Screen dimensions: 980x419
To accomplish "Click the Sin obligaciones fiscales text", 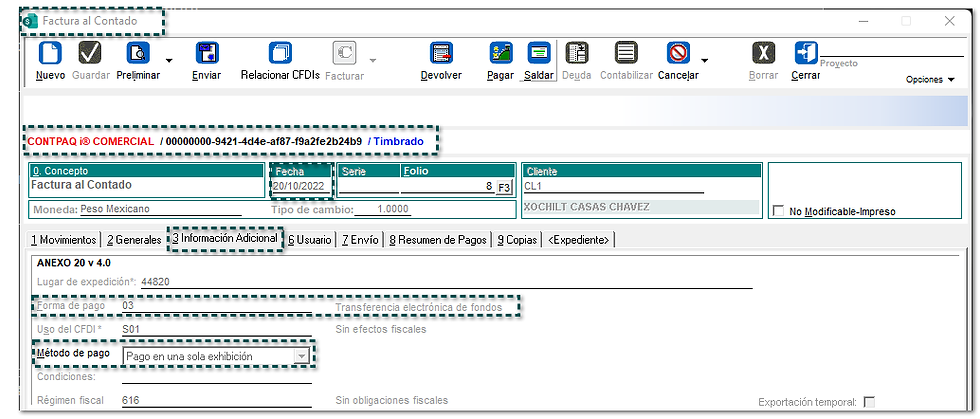I will pos(391,400).
